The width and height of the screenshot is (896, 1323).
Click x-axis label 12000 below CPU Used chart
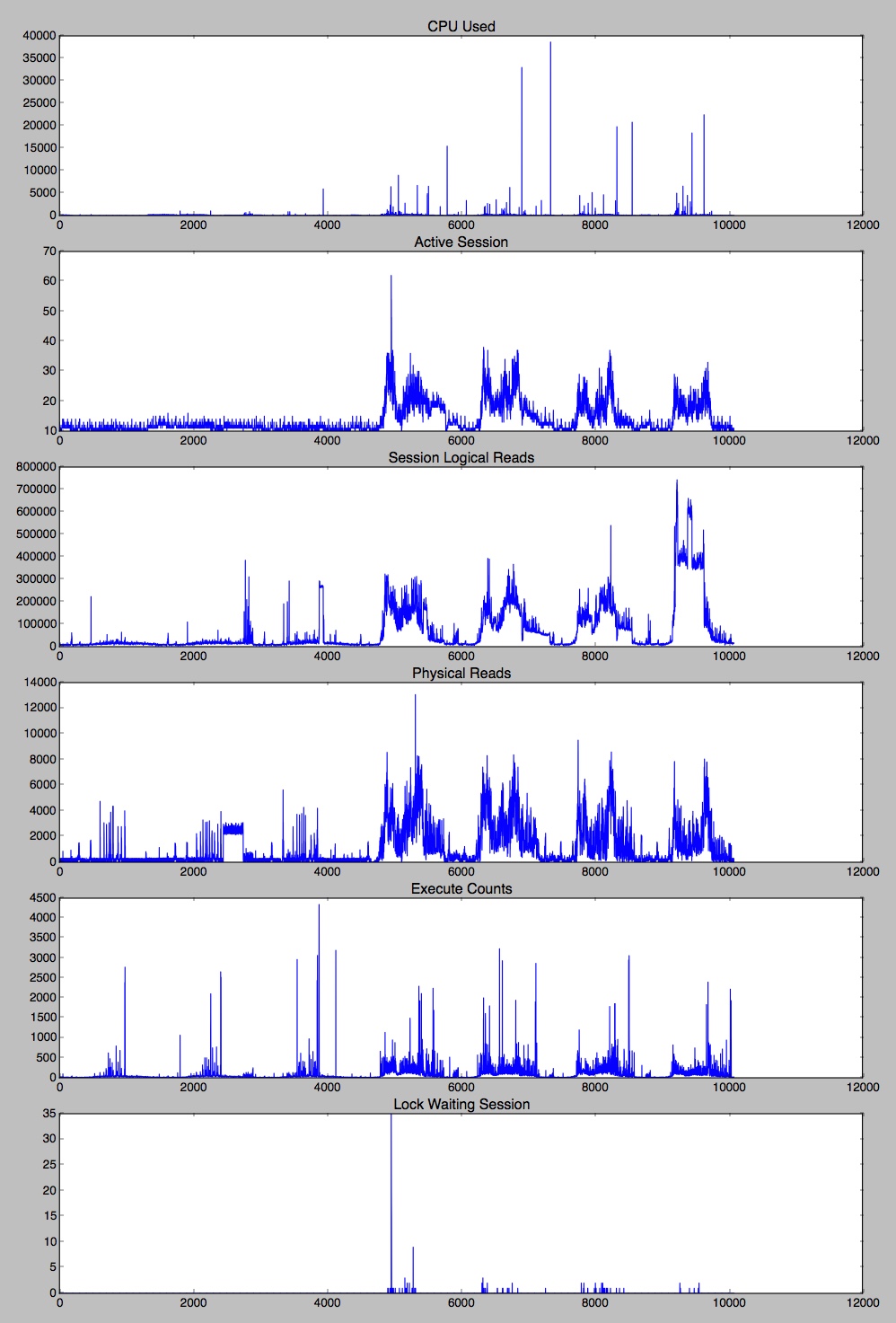click(x=863, y=225)
